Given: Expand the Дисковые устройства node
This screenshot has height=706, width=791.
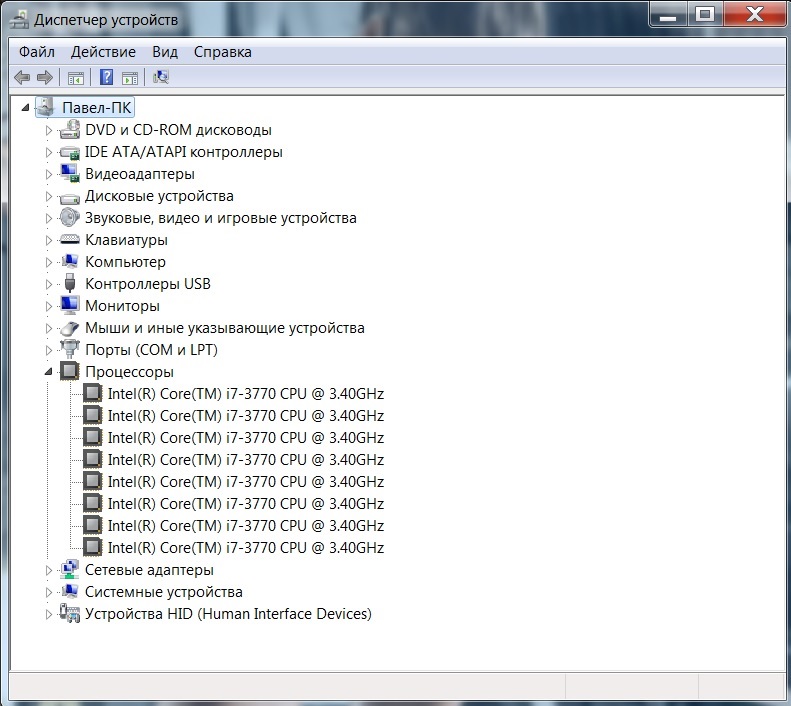Looking at the screenshot, I should click(48, 196).
